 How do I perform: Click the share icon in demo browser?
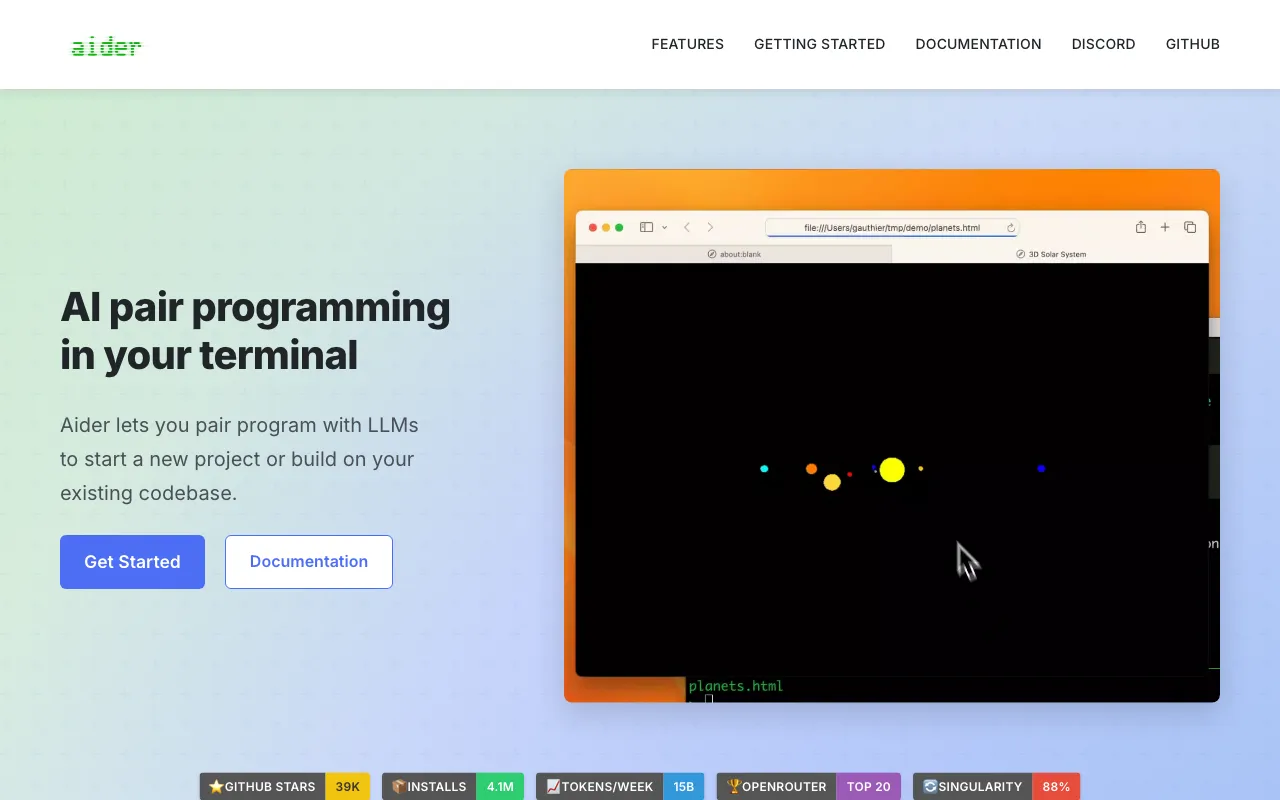click(1141, 227)
